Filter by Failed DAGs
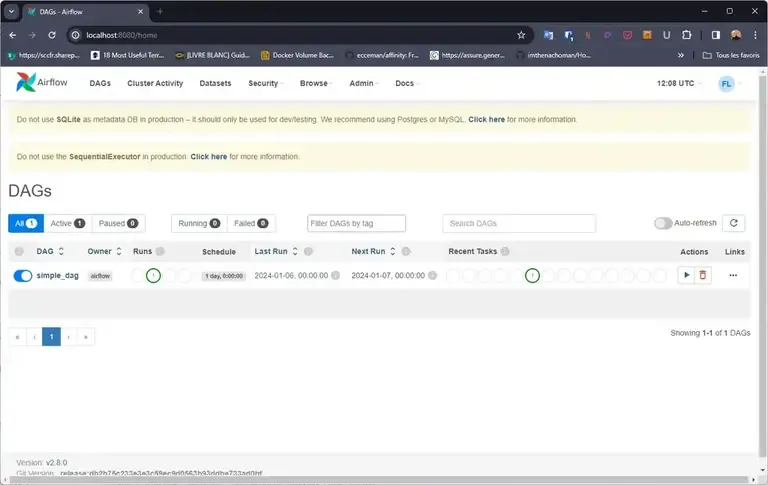The image size is (768, 485). pyautogui.click(x=251, y=223)
